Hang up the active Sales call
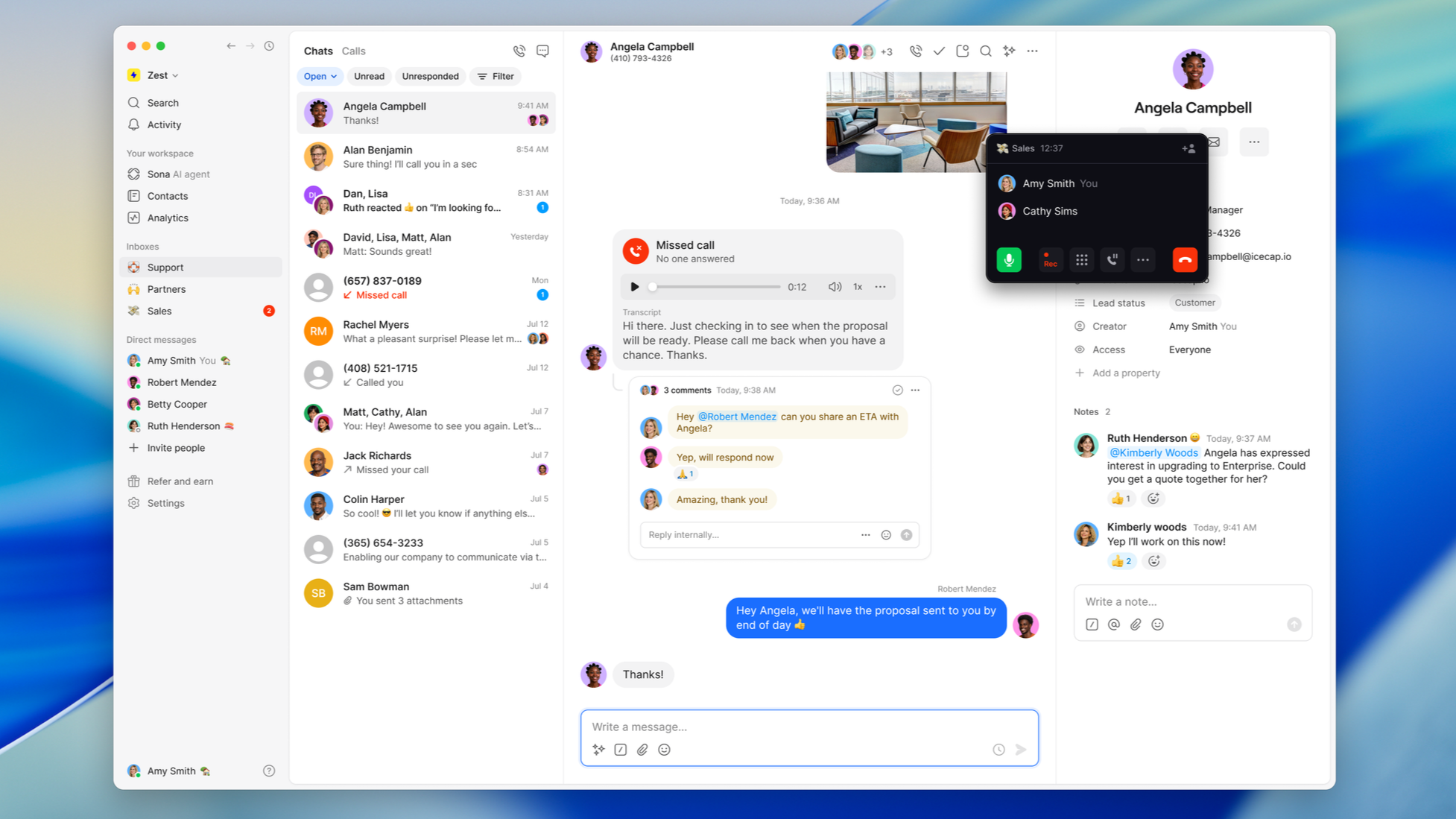The image size is (1456, 819). (x=1184, y=260)
